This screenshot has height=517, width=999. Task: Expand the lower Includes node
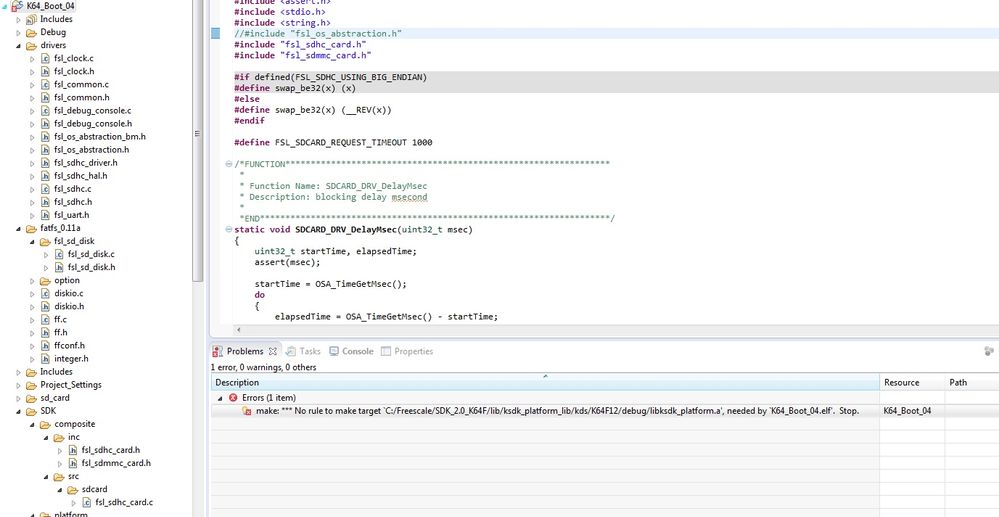pyautogui.click(x=18, y=372)
